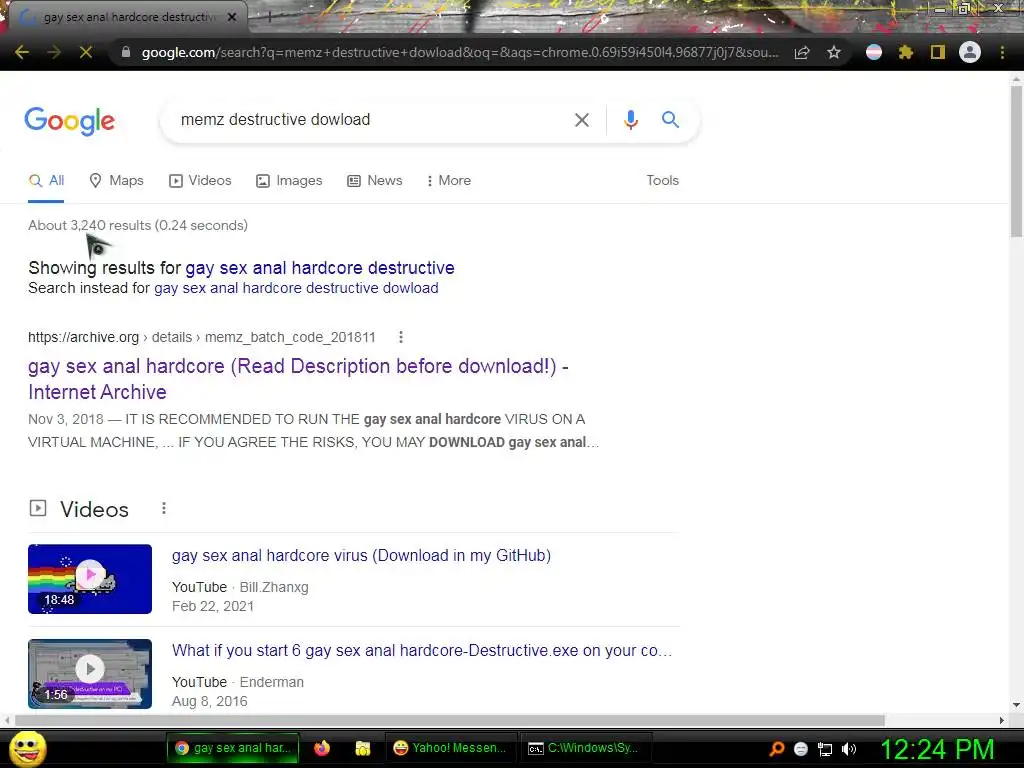
Task: Click the 12:24 PM taskbar clock
Action: [x=938, y=749]
